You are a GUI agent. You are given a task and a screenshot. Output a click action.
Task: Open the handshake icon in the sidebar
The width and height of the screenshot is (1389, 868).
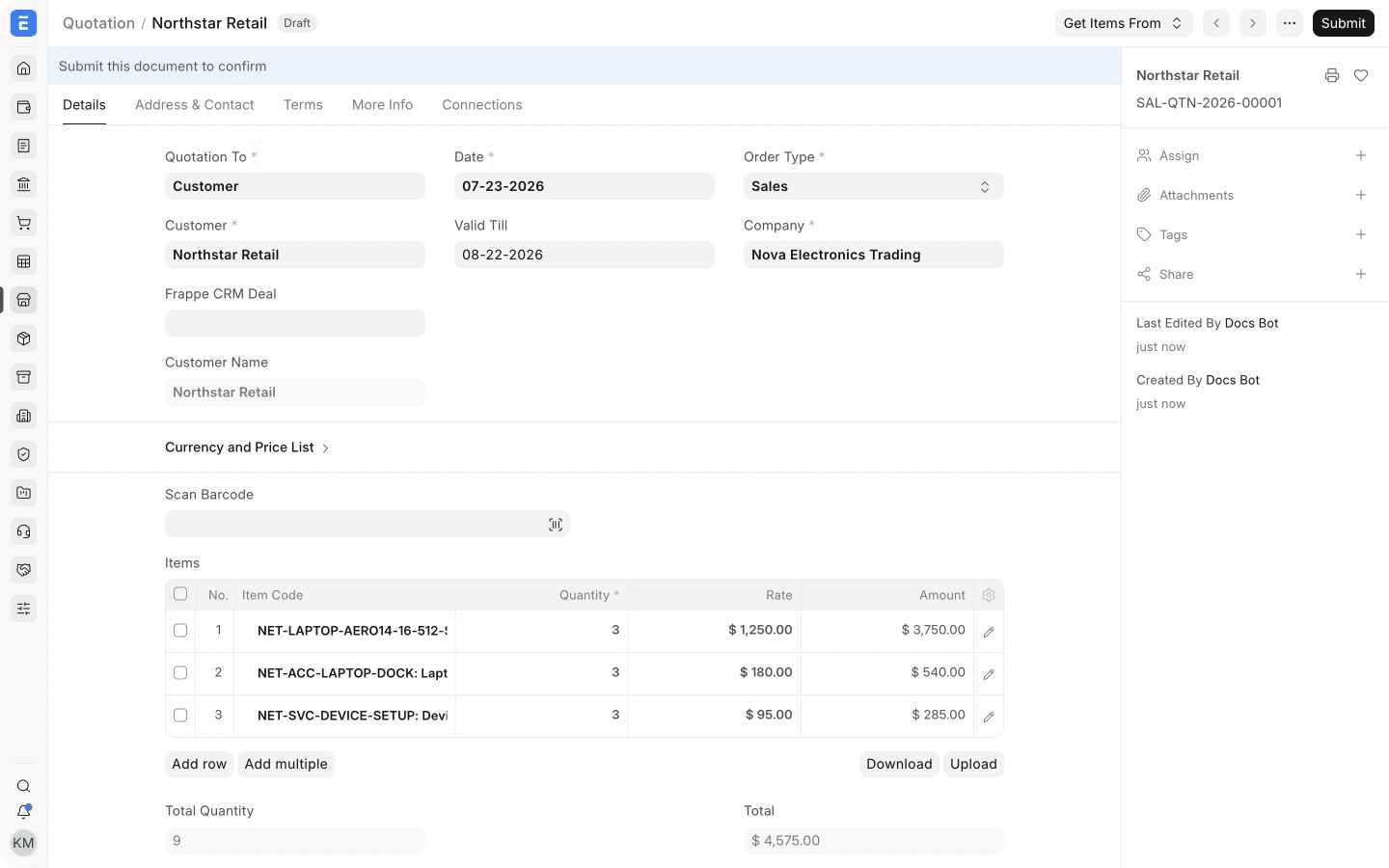[24, 570]
